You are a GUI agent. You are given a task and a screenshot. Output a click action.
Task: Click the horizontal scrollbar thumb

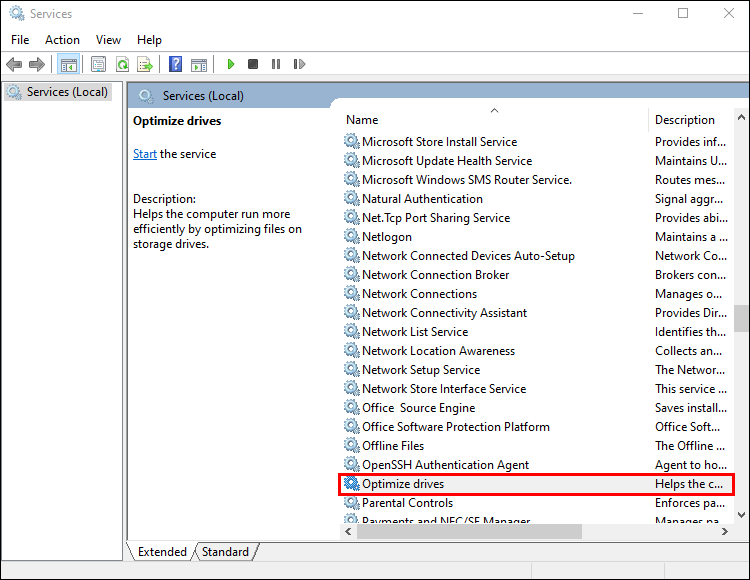coord(469,531)
